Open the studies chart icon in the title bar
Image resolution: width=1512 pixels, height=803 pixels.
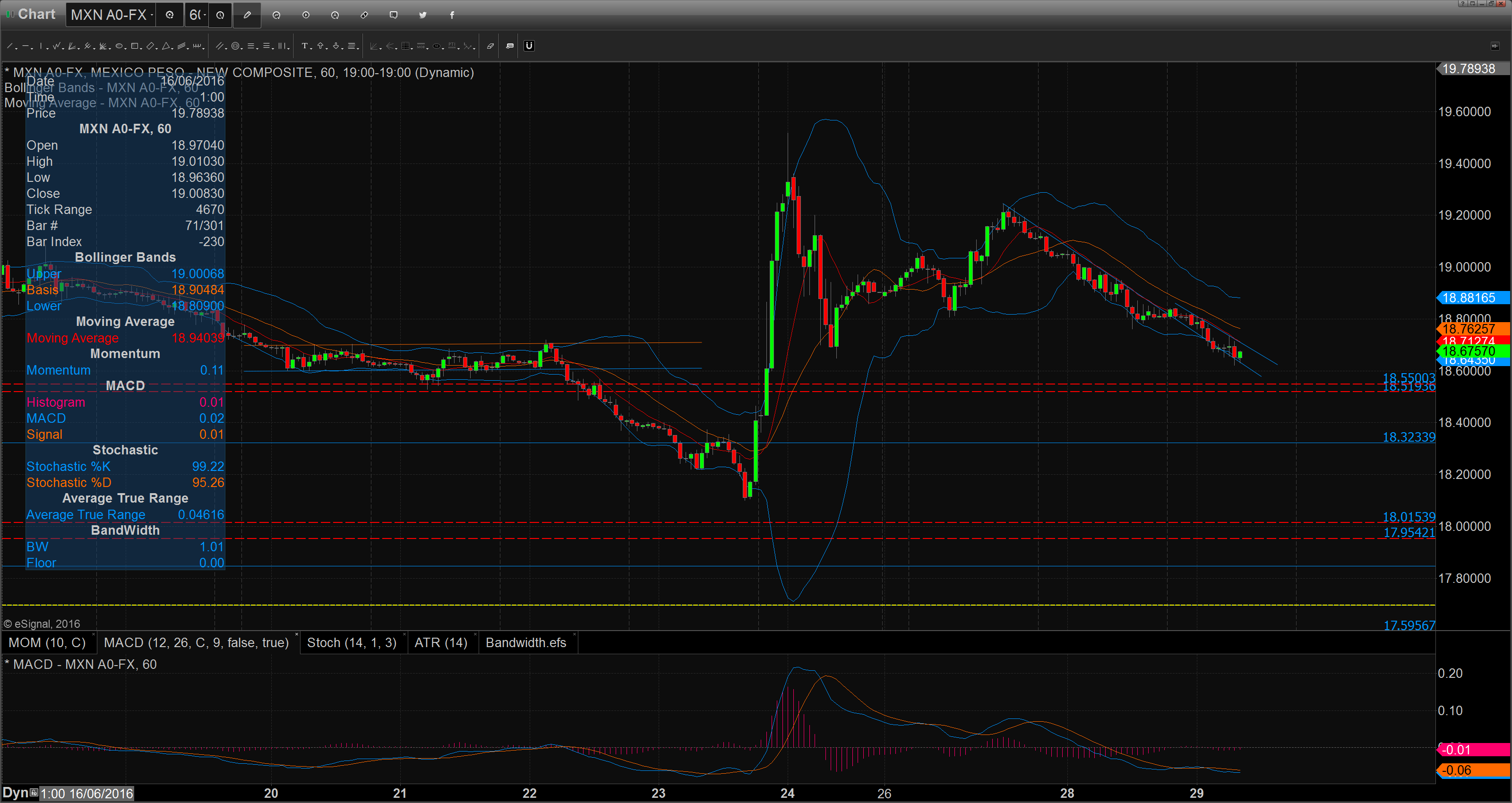coord(276,15)
